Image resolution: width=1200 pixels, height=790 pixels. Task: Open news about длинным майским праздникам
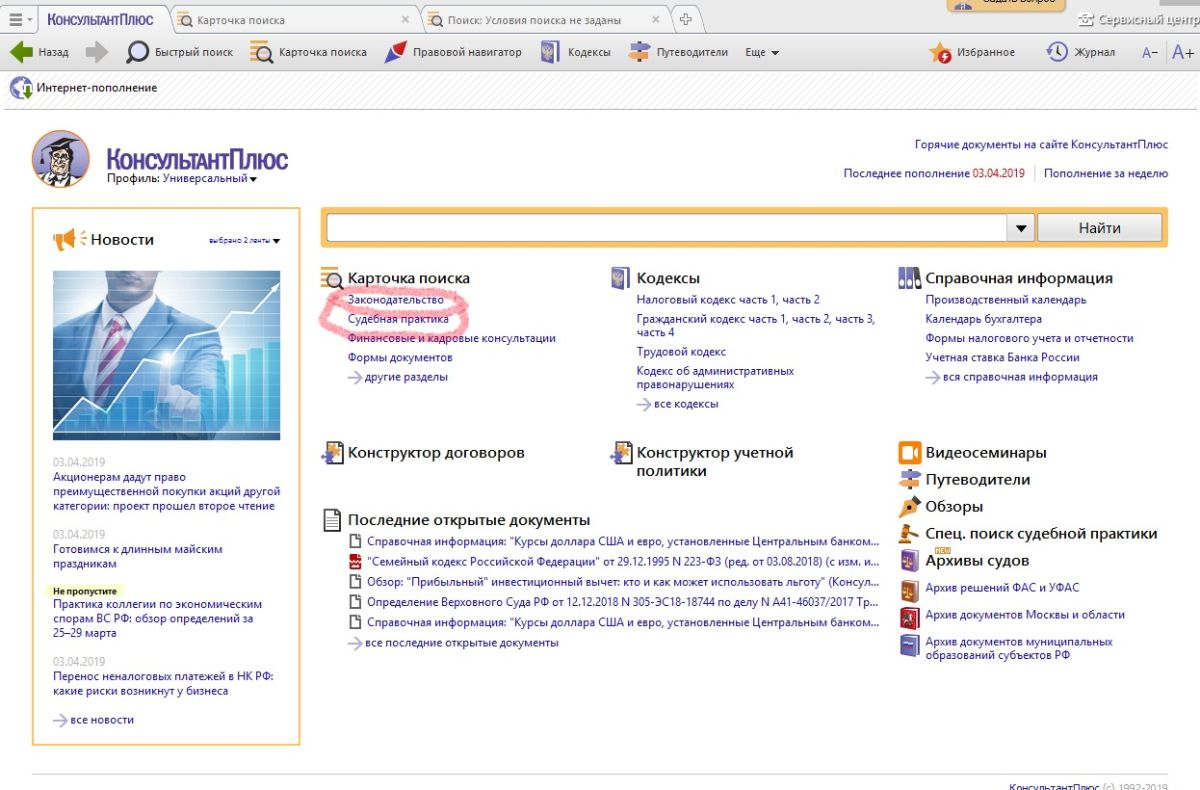tap(138, 557)
